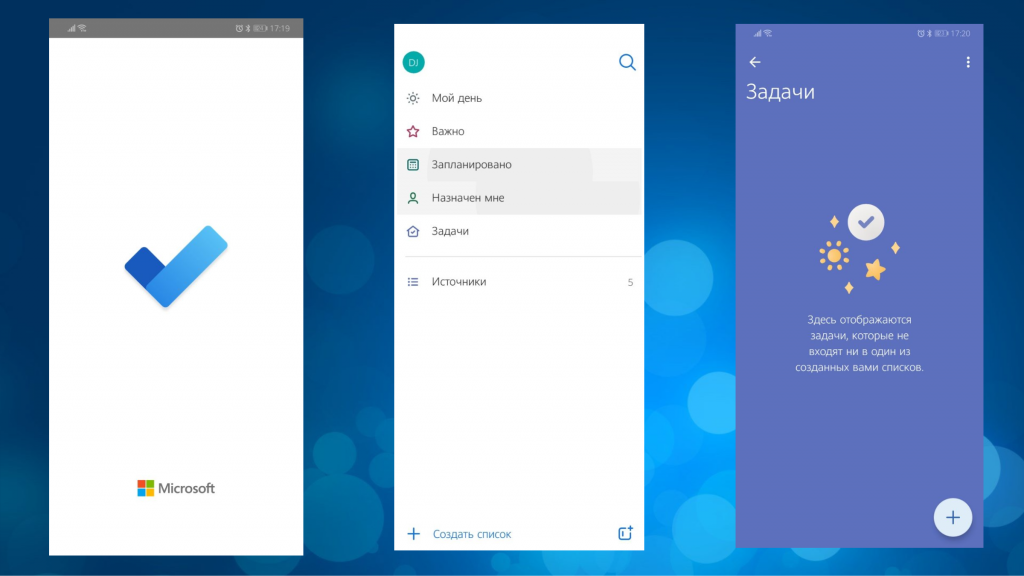Click the calendar icon beside Запланировано
Screen dimensions: 1024x576
tap(413, 165)
